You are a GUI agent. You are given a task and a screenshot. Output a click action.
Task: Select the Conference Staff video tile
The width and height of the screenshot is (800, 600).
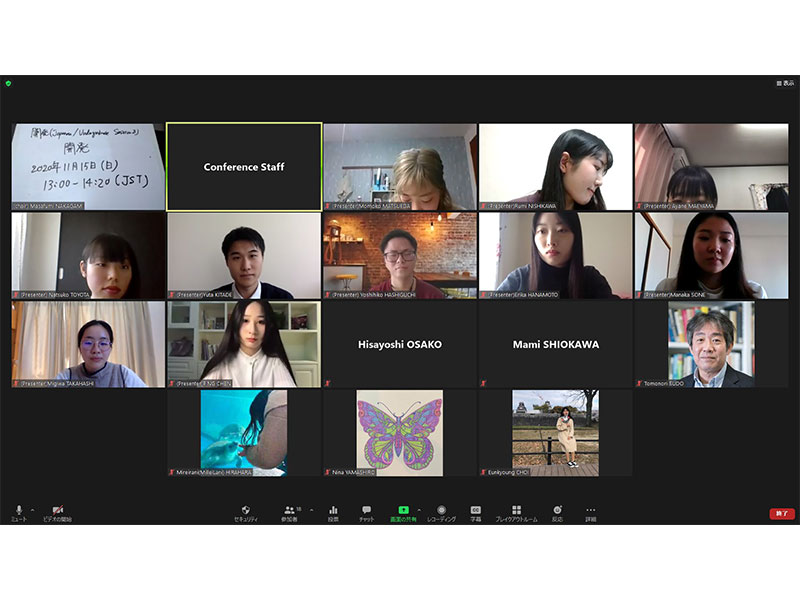[244, 167]
